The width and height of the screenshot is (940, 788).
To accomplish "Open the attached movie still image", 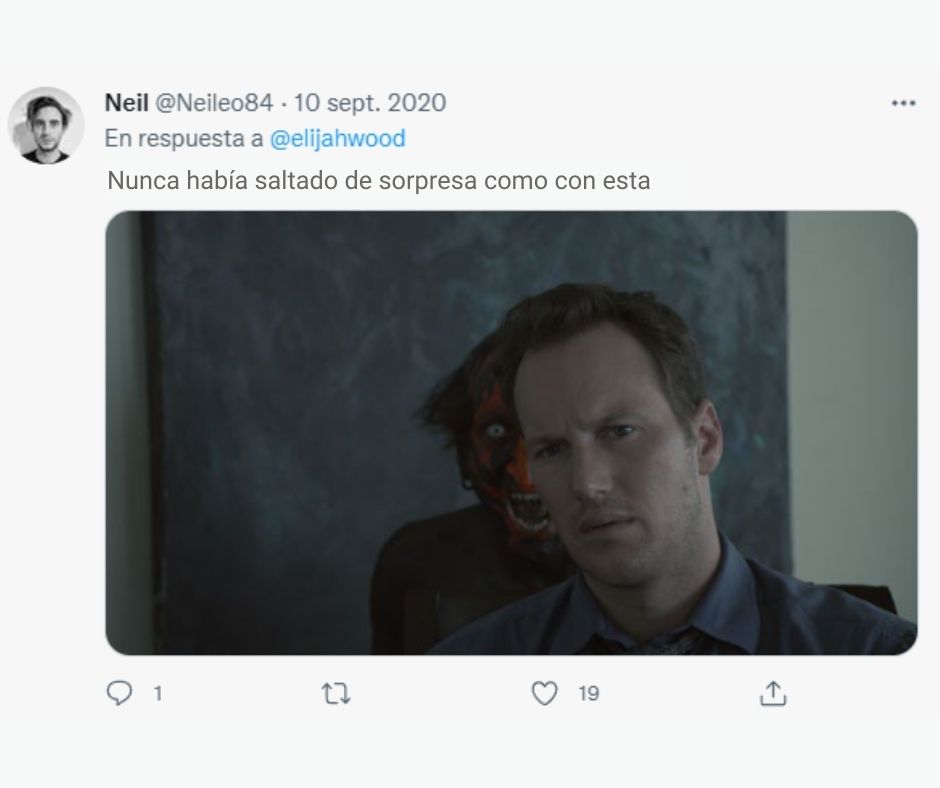I will tap(511, 432).
